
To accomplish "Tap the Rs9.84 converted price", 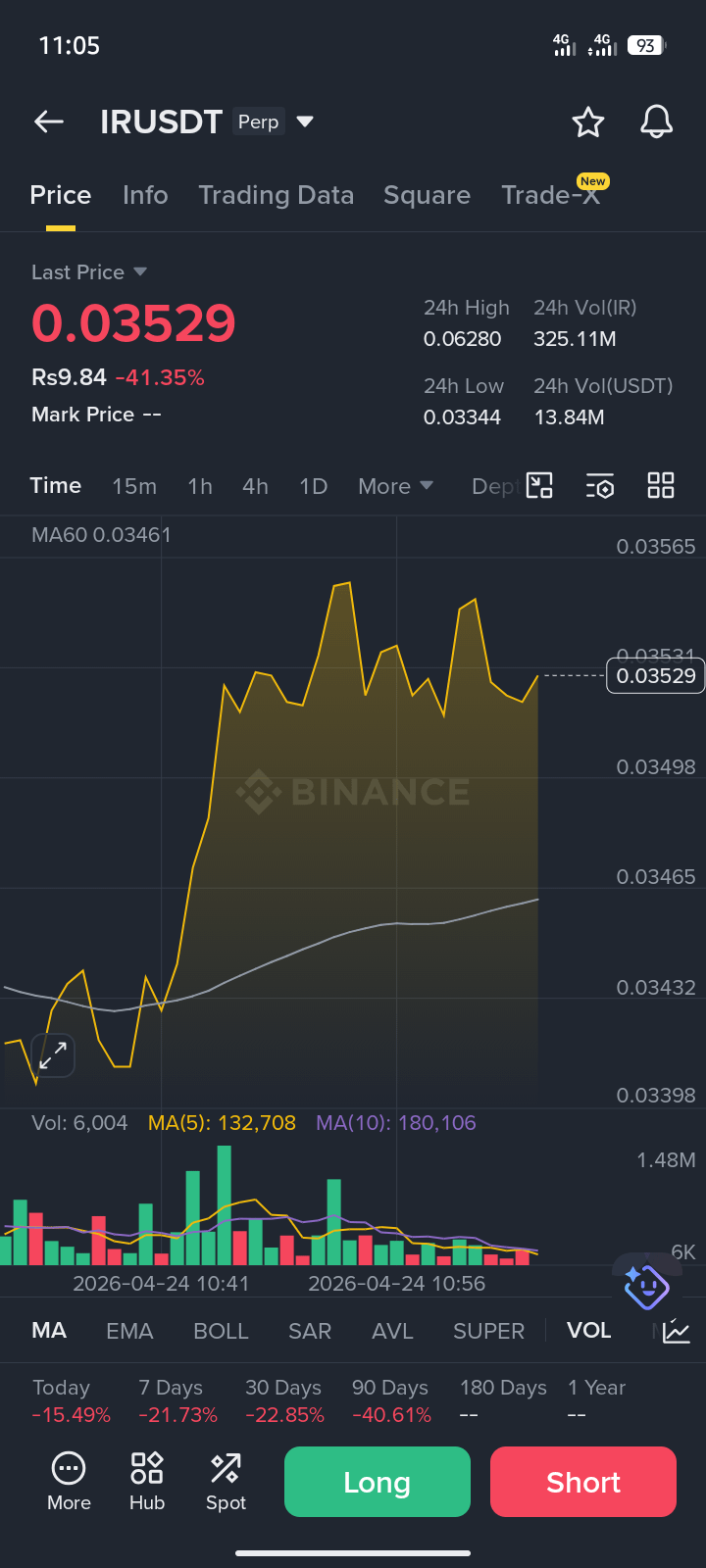I will tap(69, 377).
